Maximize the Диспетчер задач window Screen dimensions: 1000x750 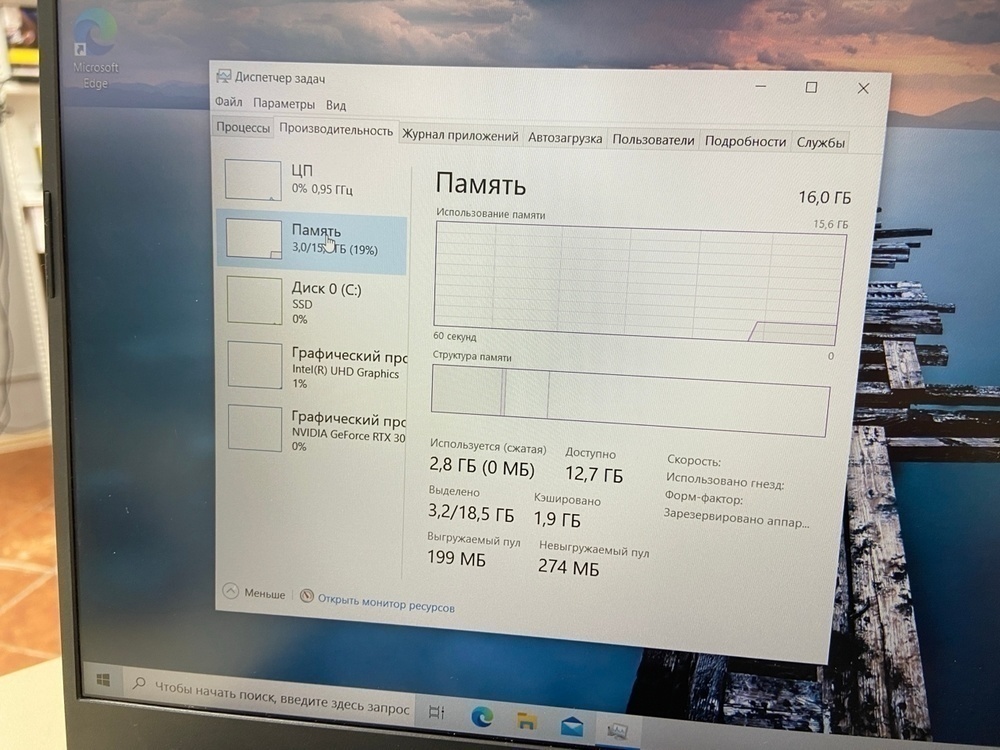coord(811,87)
